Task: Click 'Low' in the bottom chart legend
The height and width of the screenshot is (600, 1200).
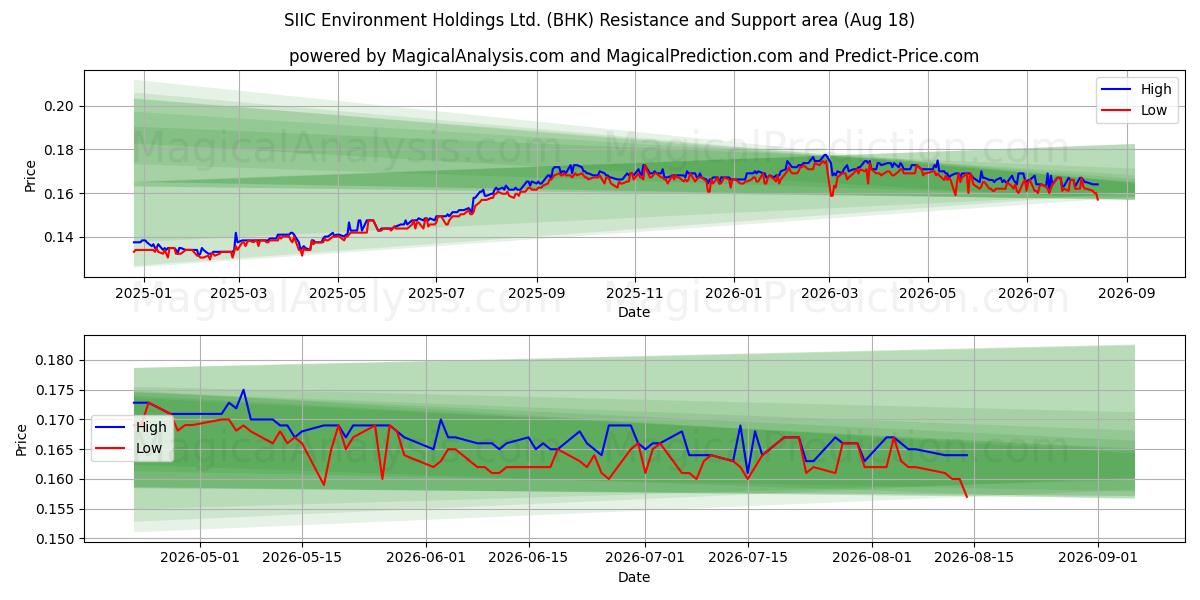Action: 150,448
